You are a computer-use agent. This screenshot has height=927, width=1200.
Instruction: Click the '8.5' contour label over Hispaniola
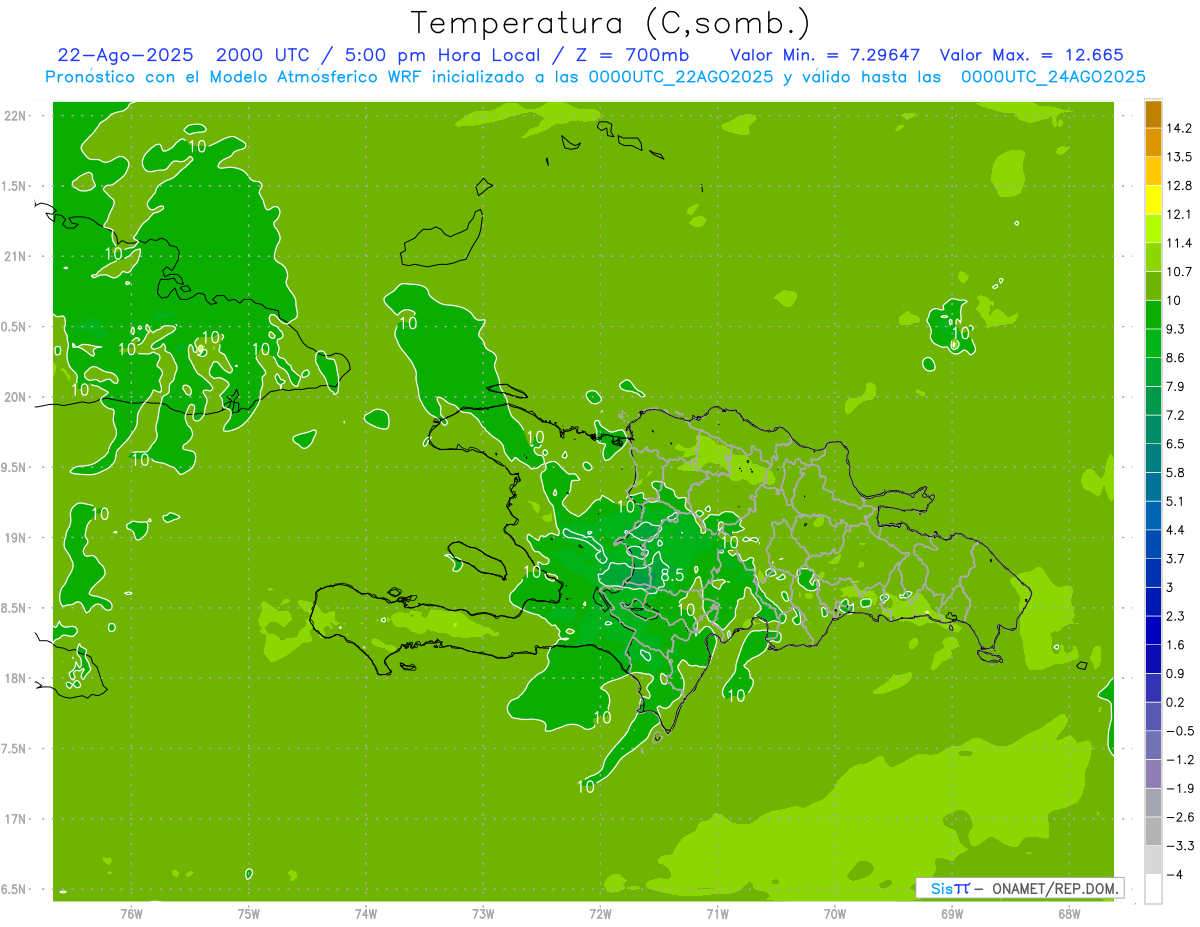(672, 575)
